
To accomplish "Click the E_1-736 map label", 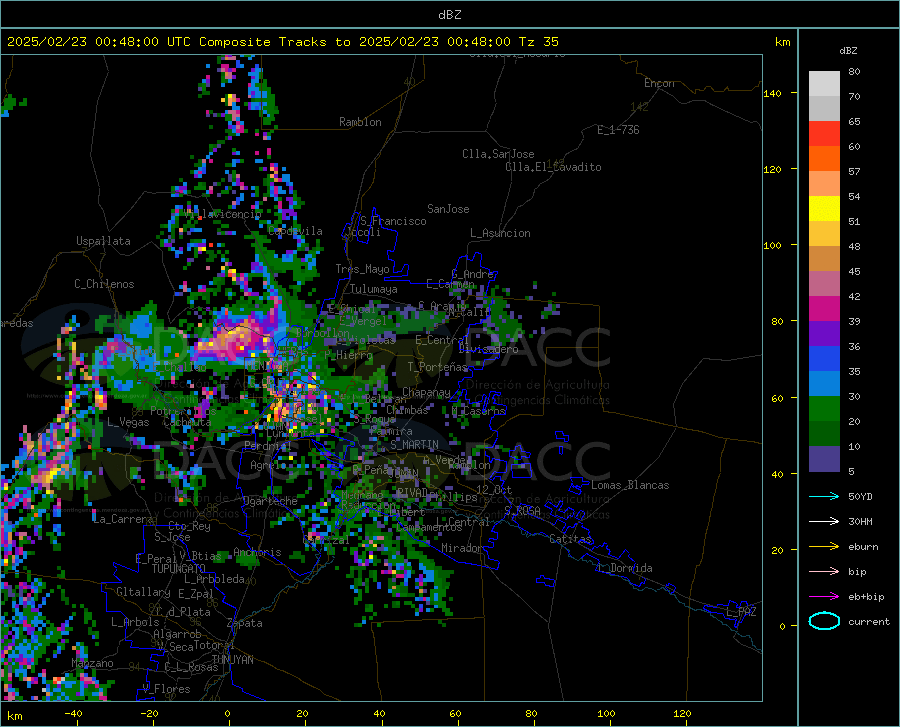I will [618, 130].
